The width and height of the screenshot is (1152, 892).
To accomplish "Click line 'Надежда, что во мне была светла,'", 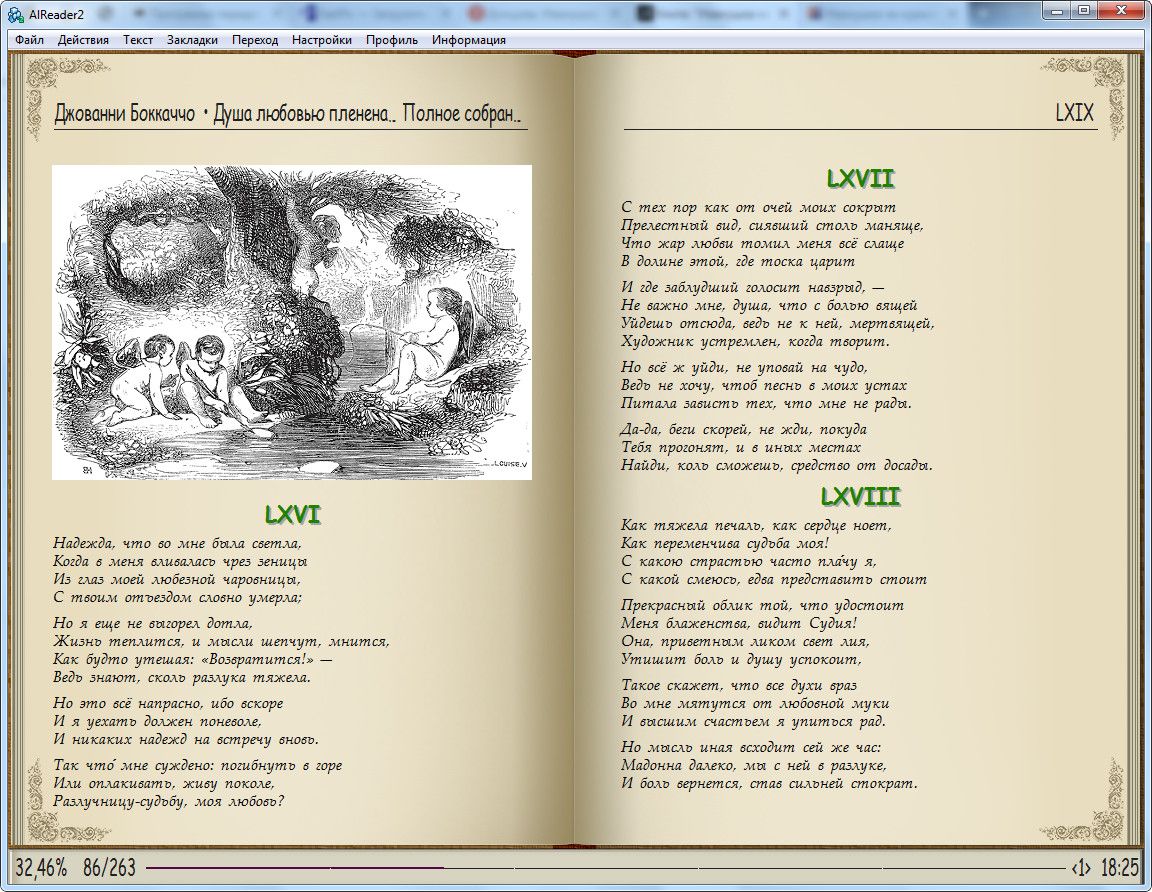I will (177, 543).
